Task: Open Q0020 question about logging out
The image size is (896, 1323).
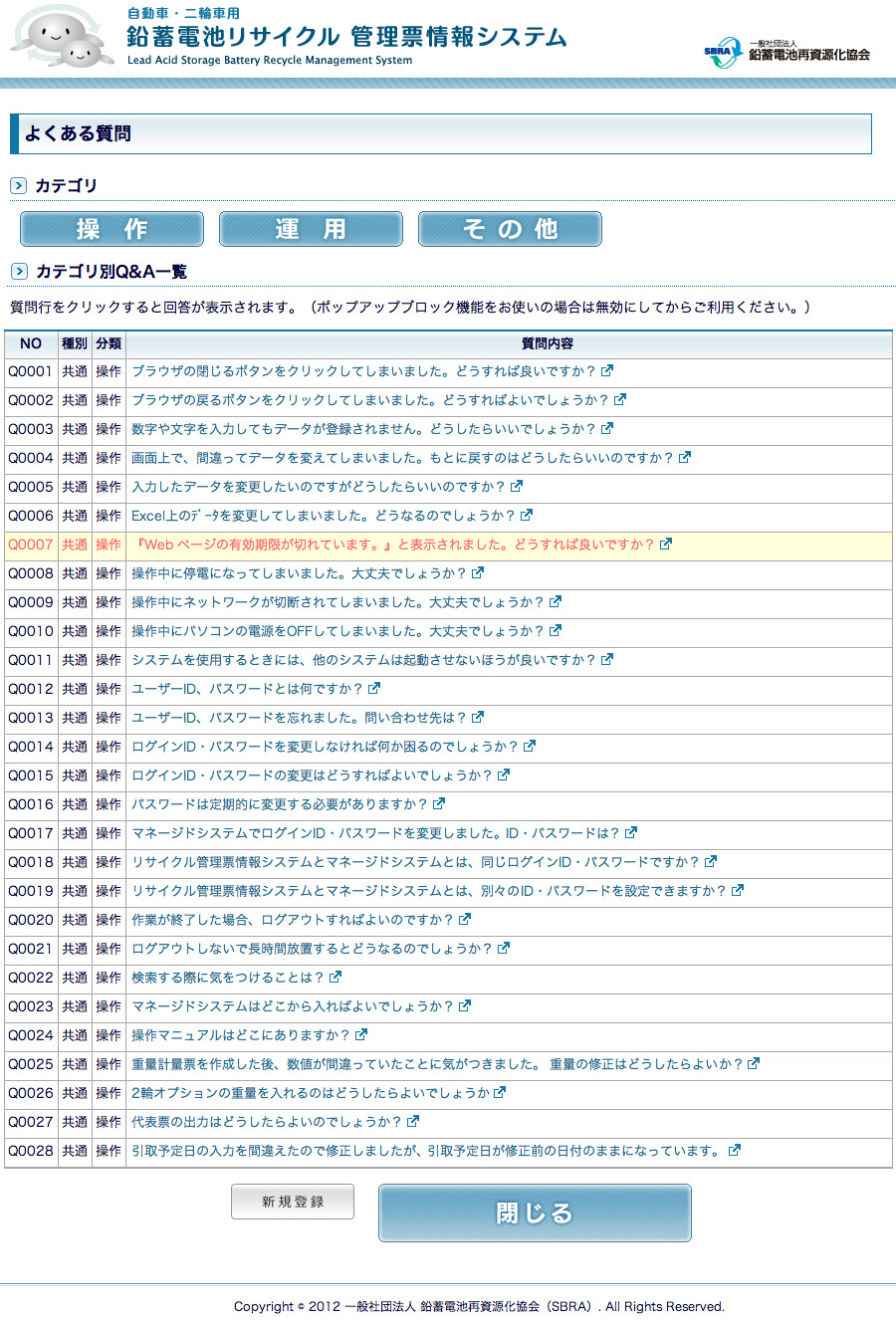Action: click(x=293, y=920)
